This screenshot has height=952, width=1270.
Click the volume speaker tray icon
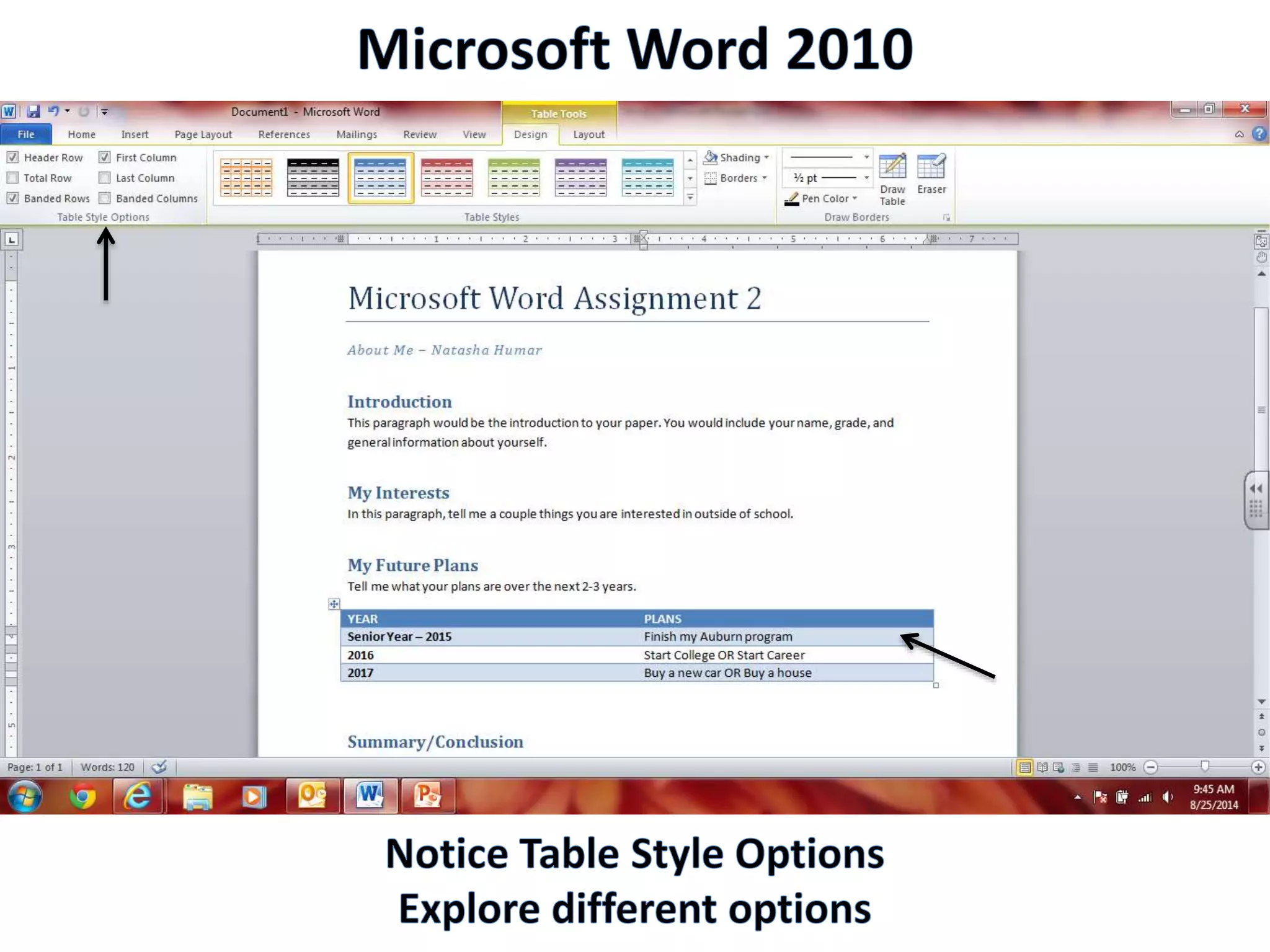pyautogui.click(x=1168, y=797)
